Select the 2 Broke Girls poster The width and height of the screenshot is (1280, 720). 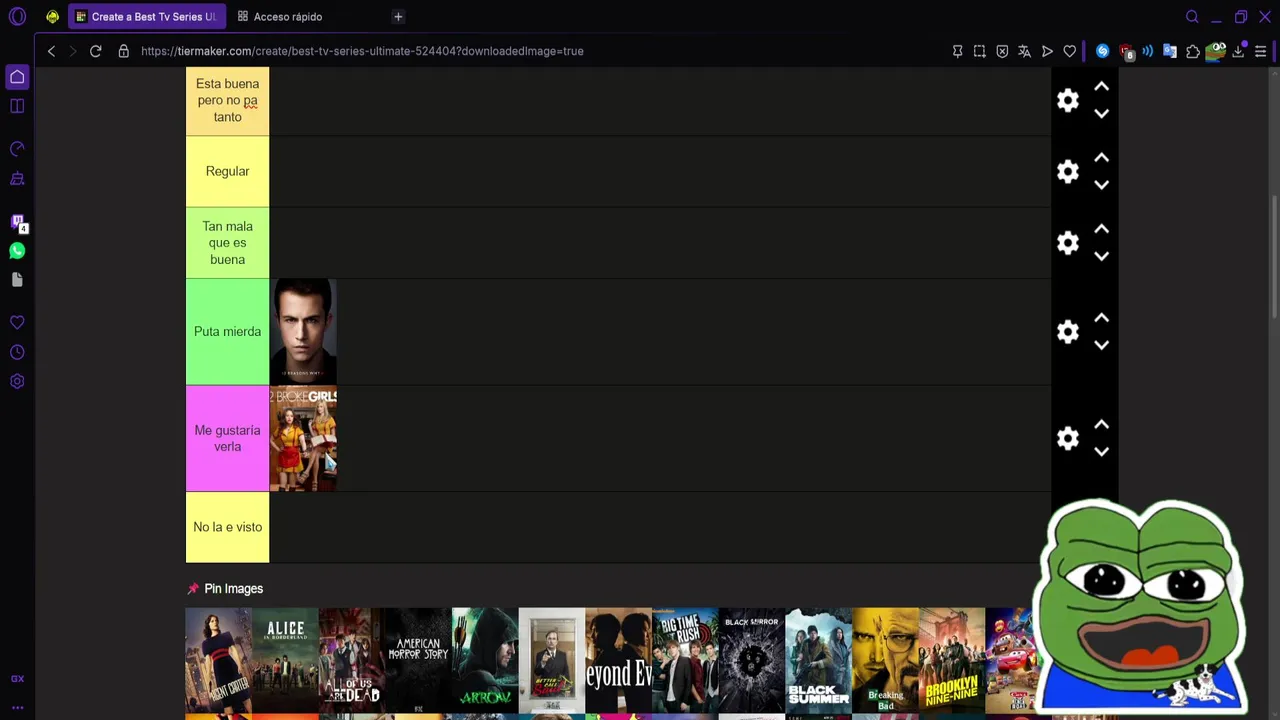pyautogui.click(x=303, y=438)
